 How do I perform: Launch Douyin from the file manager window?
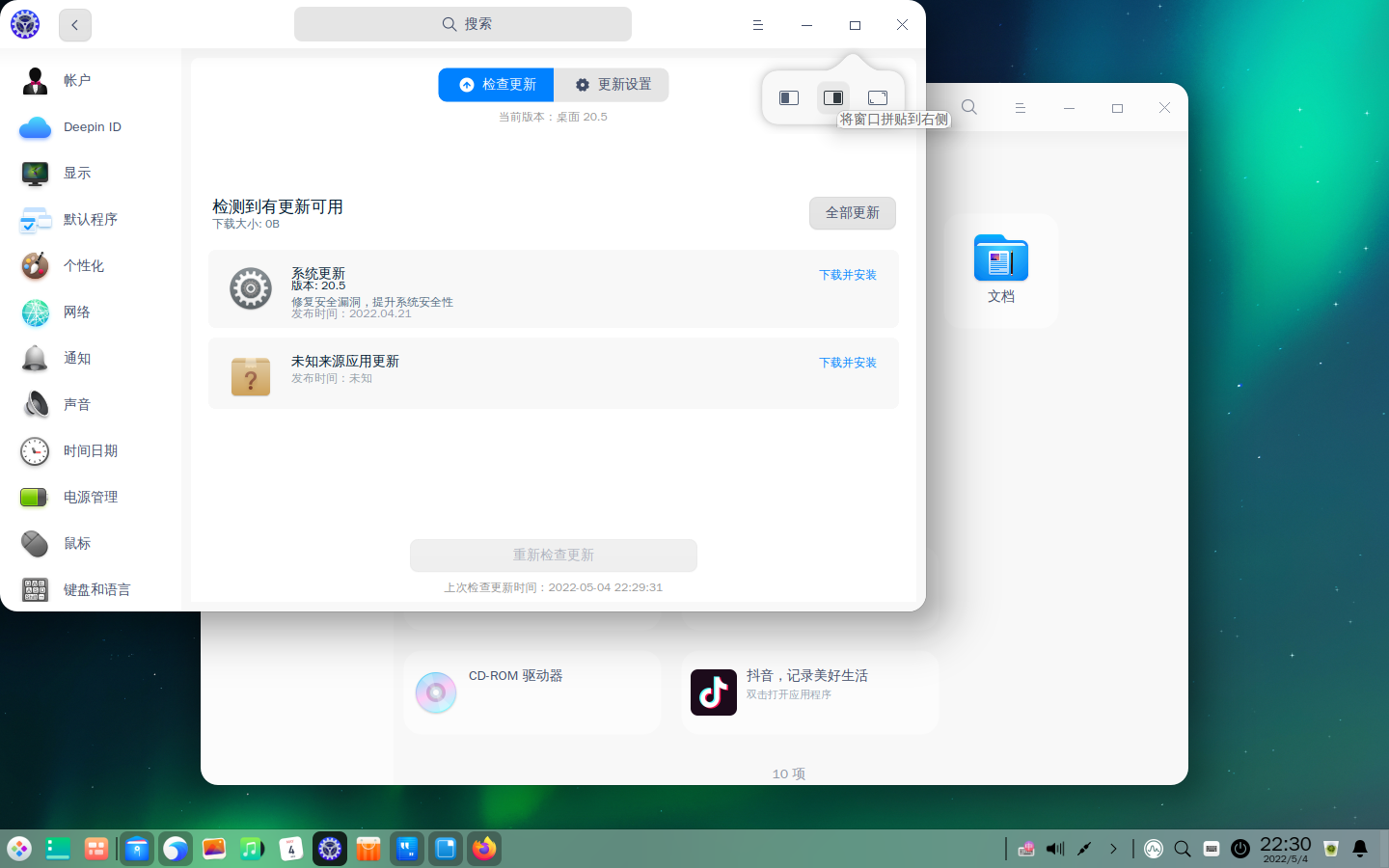[x=810, y=692]
